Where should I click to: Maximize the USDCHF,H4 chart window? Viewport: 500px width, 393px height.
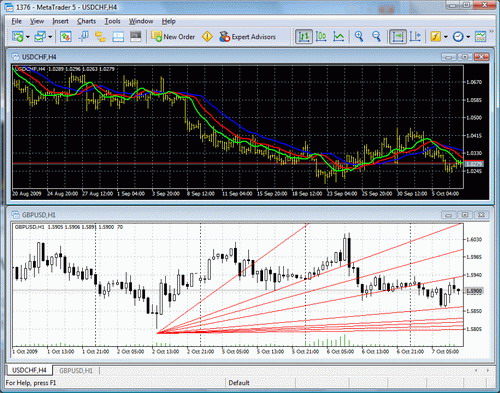pos(465,57)
